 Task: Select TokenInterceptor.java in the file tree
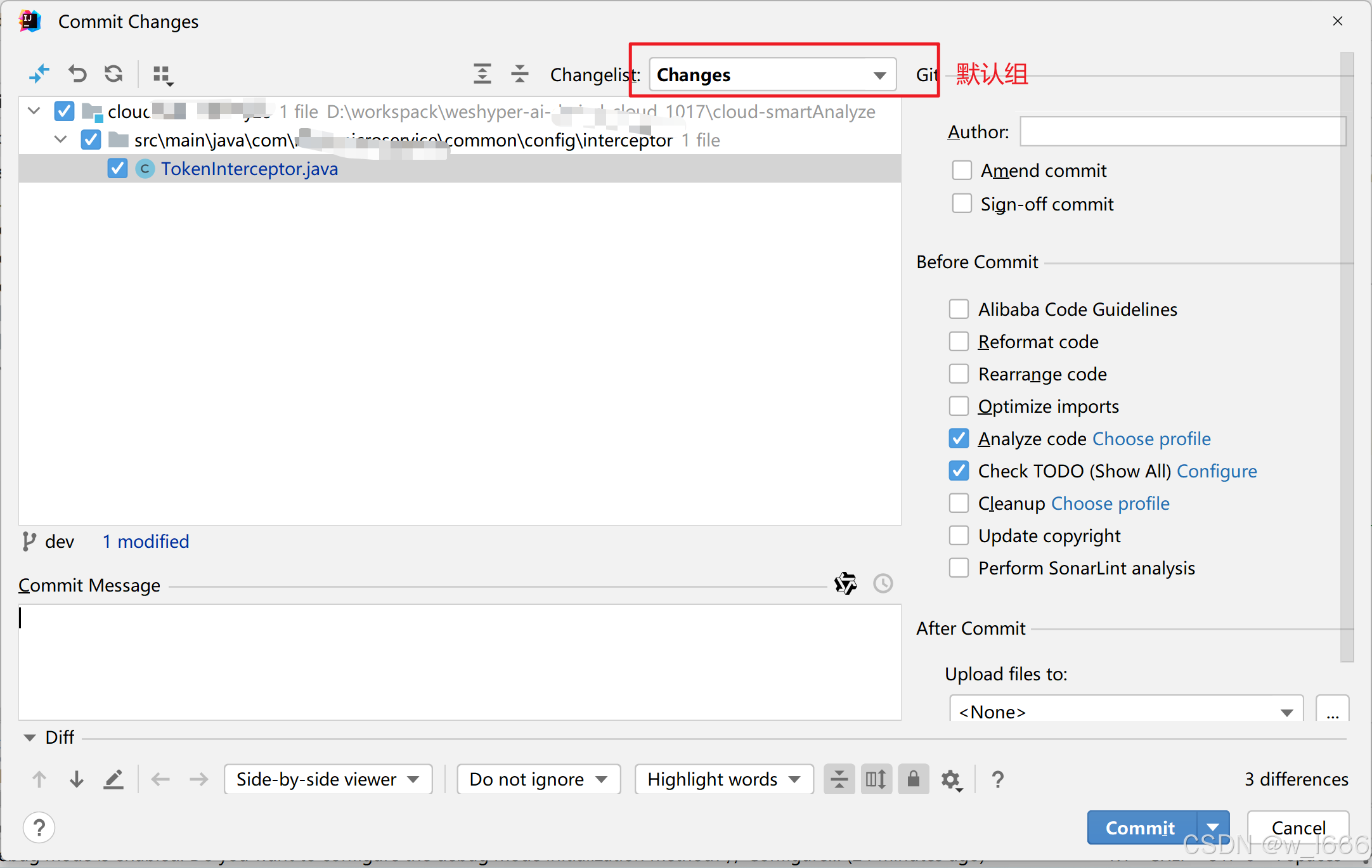coord(249,169)
